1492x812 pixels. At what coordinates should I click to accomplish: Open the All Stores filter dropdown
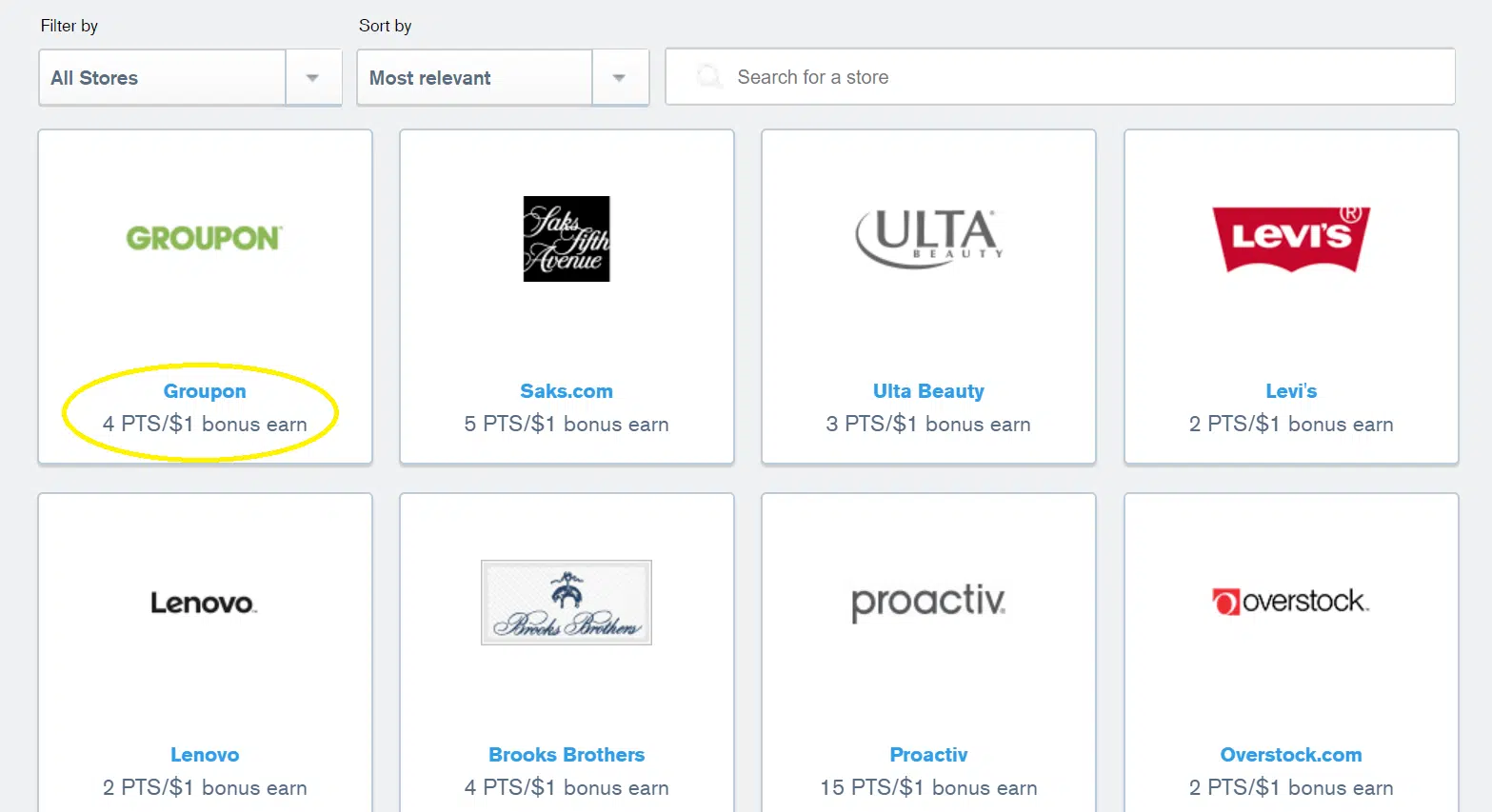click(x=189, y=77)
